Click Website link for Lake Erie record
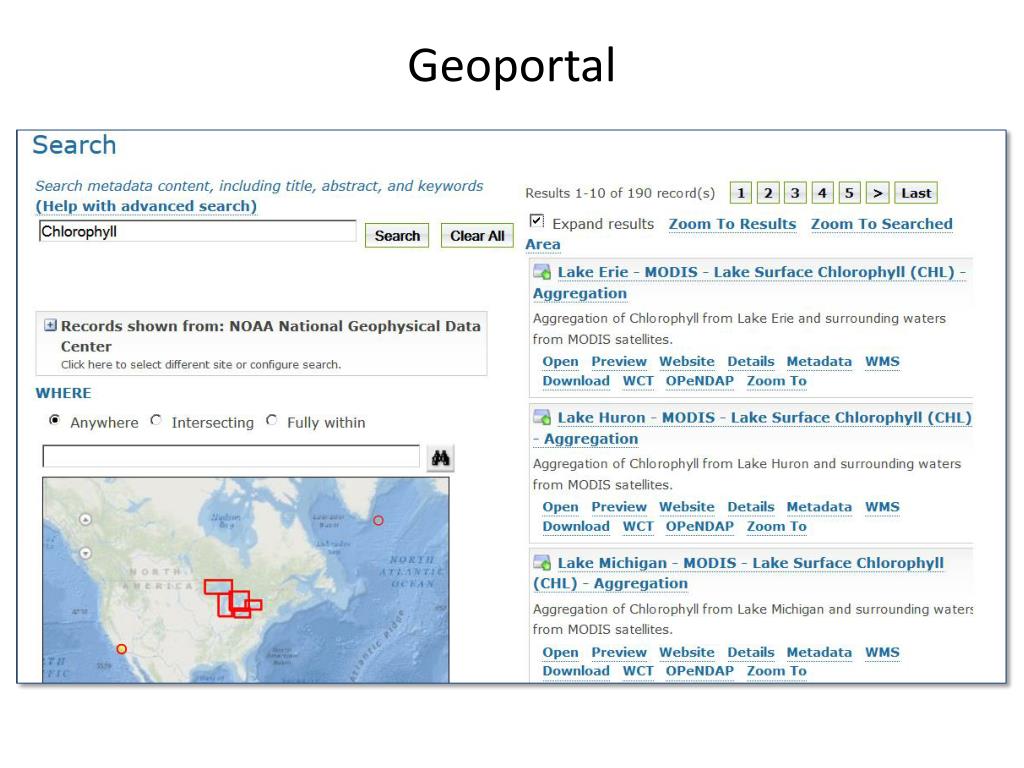Viewport: 1024px width, 768px height. pos(687,361)
